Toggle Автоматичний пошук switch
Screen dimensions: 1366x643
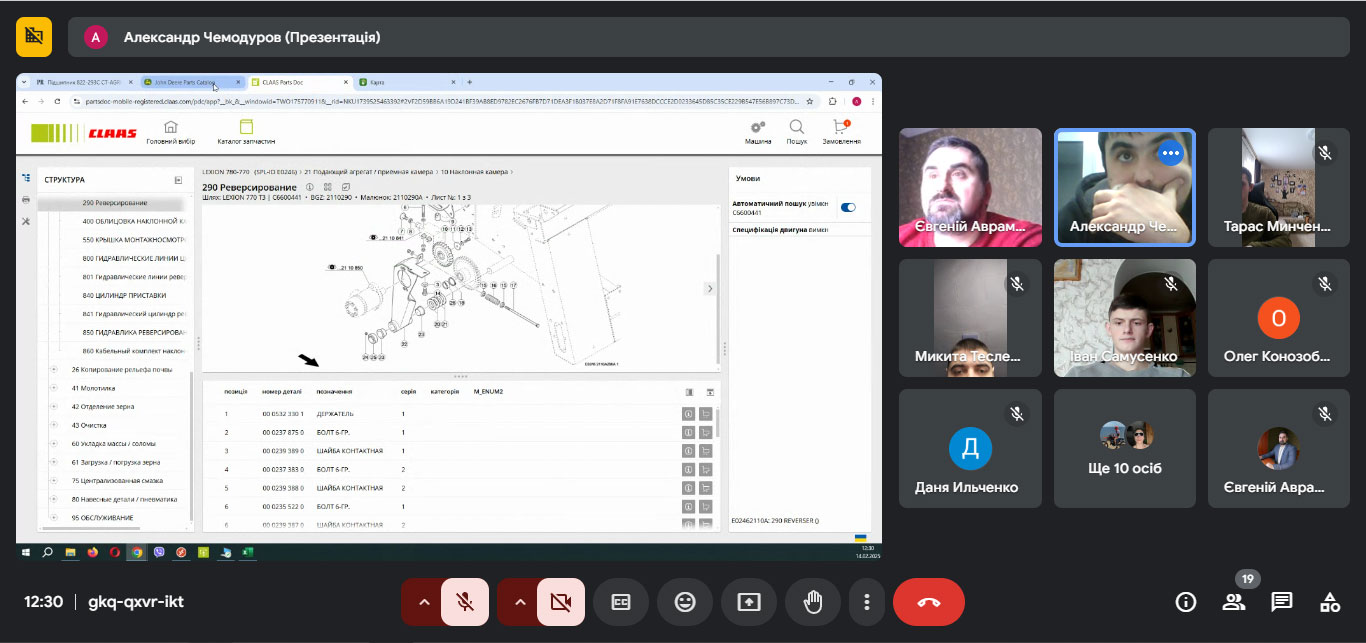(x=848, y=208)
